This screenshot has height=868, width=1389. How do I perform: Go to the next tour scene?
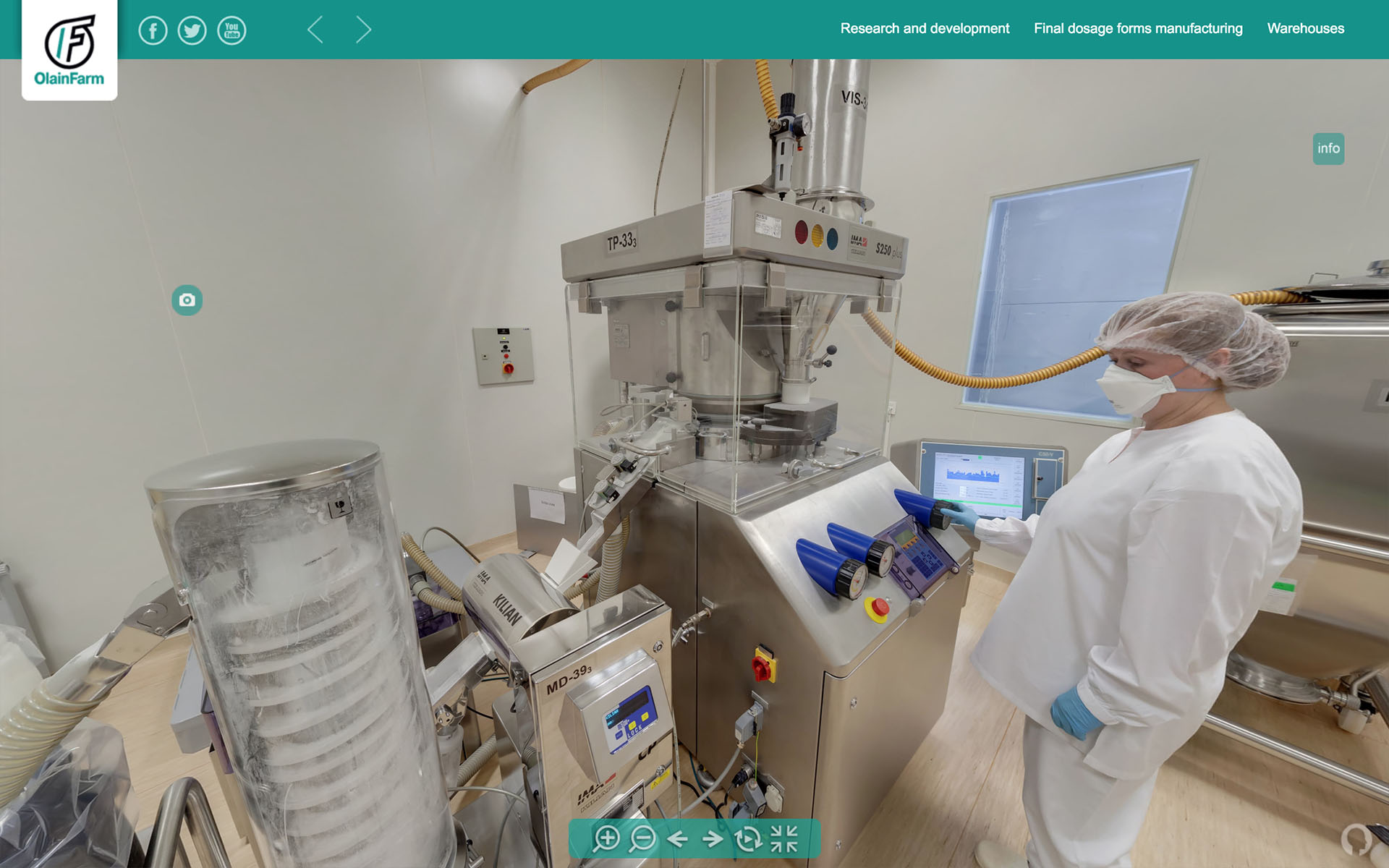tap(363, 30)
